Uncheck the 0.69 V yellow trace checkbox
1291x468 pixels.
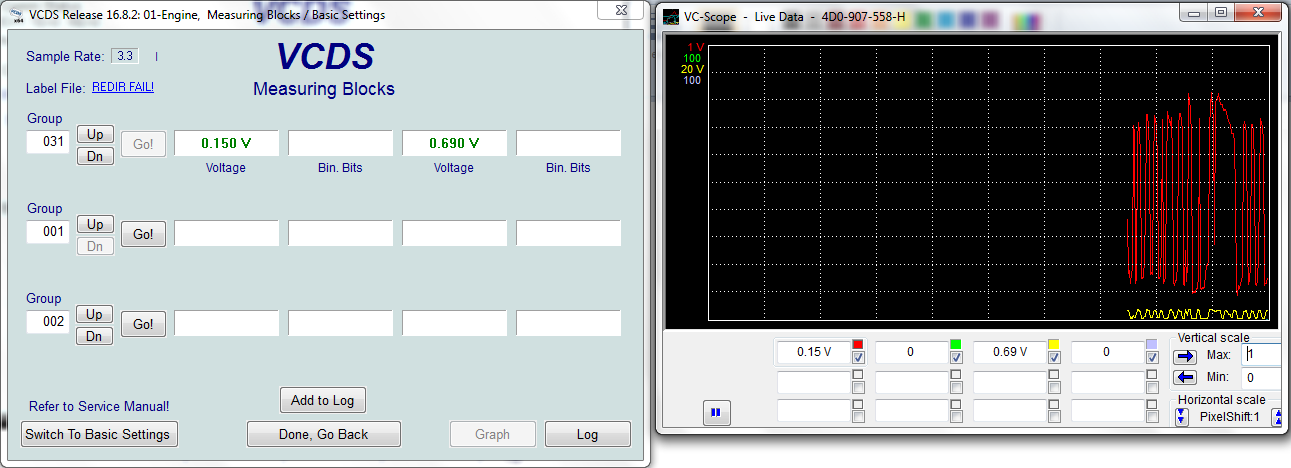click(x=1053, y=357)
